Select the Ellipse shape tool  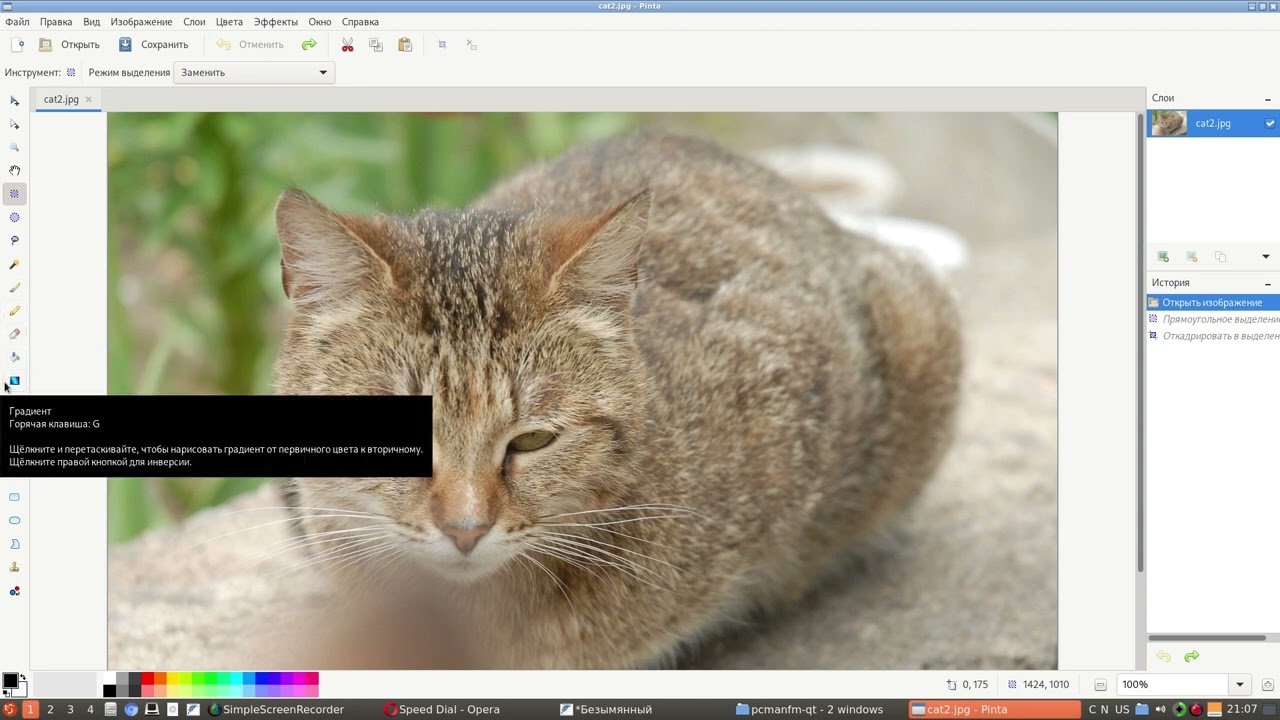(x=14, y=521)
